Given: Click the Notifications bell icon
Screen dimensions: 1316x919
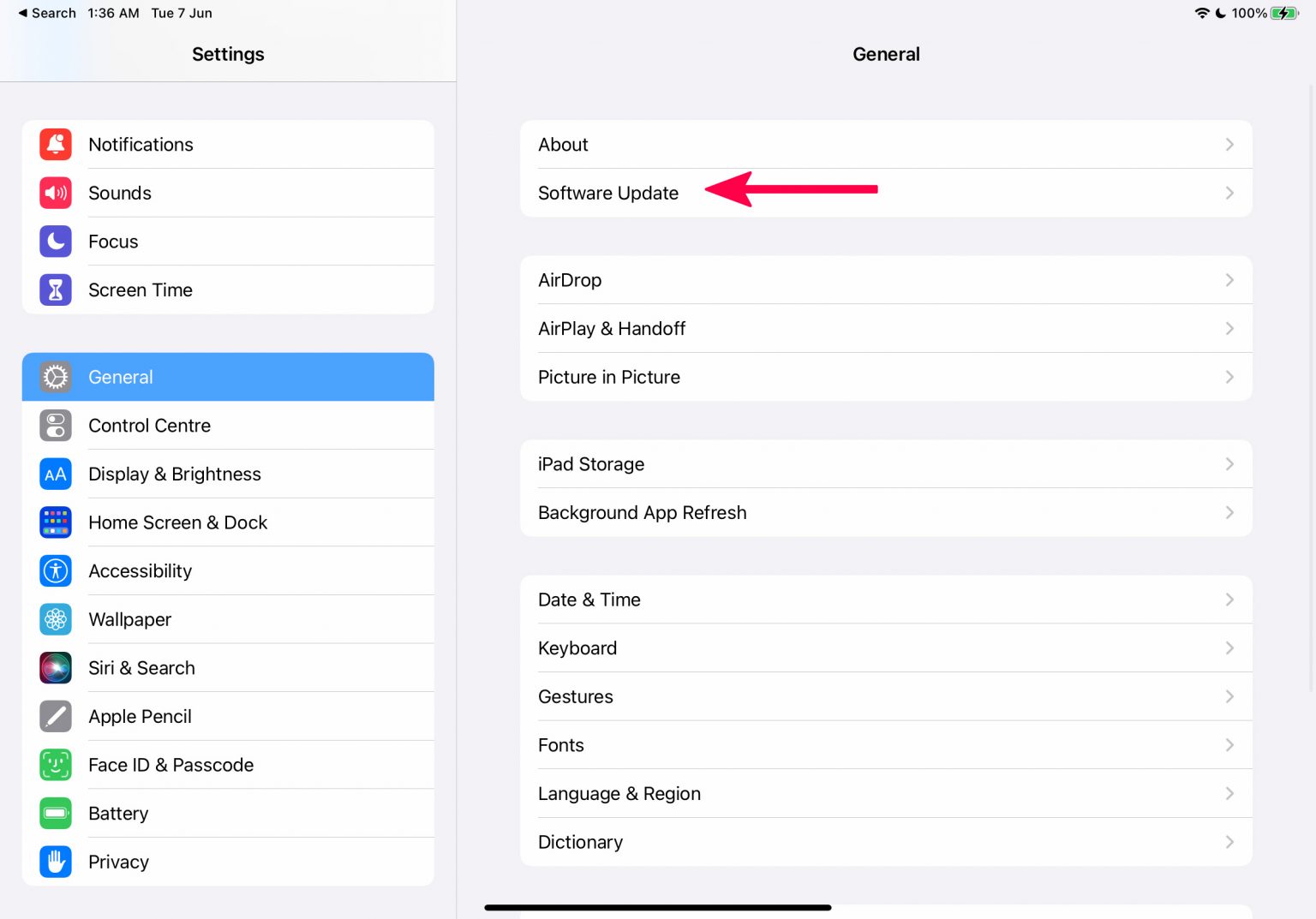Looking at the screenshot, I should click(55, 144).
